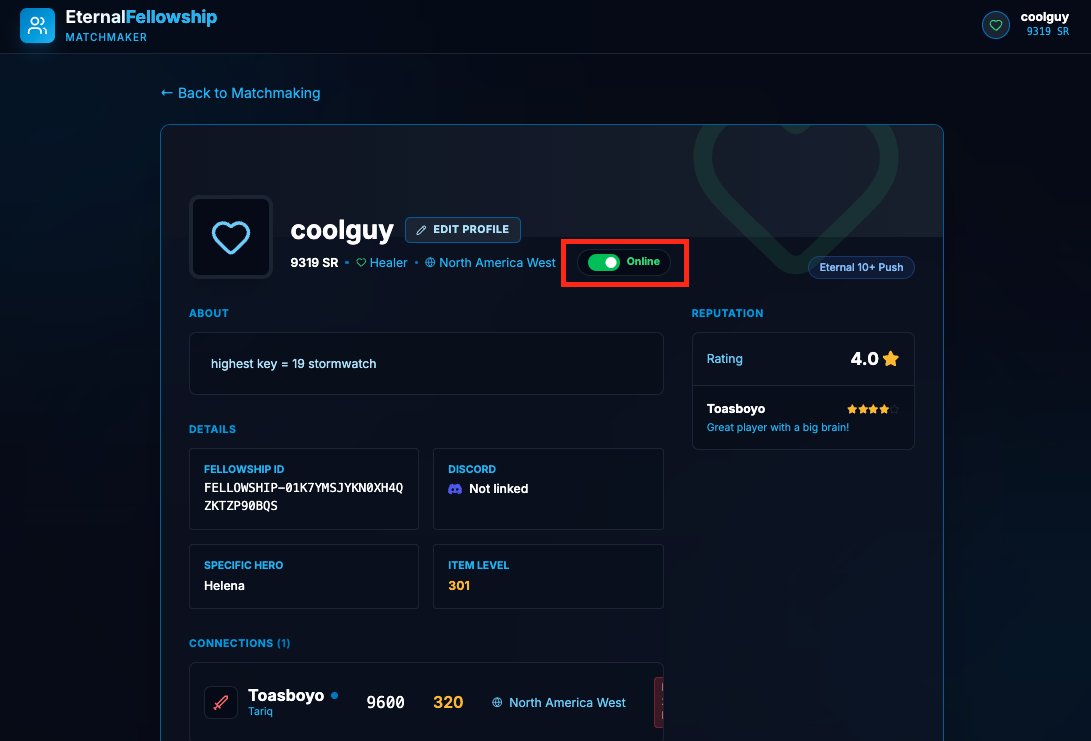Click the North America West profile region

[497, 263]
